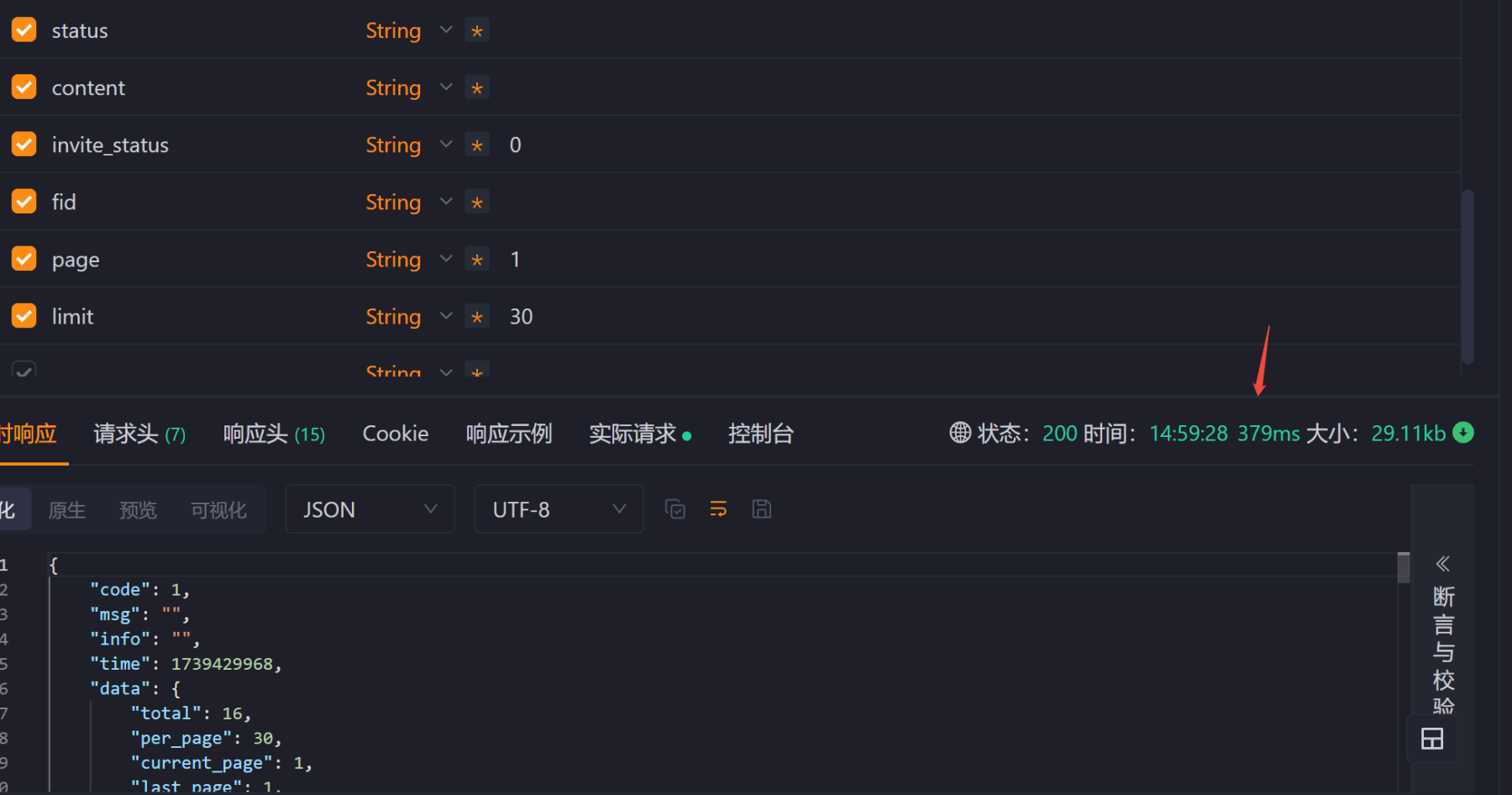Open the UTF-8 encoding dropdown
Viewport: 1512px width, 795px height.
[559, 509]
